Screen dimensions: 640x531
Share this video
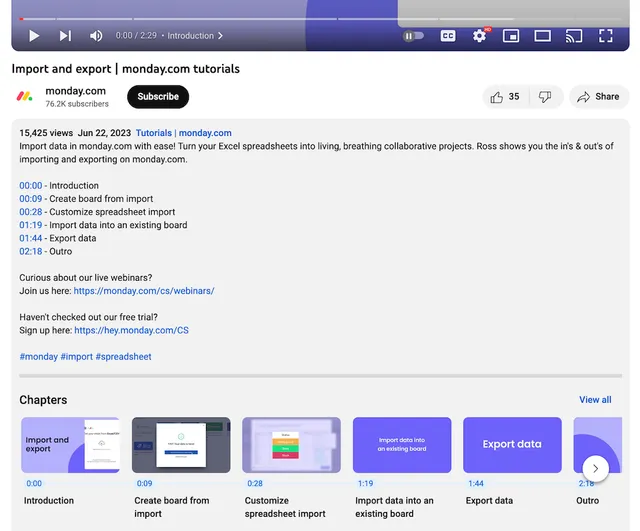coord(599,97)
